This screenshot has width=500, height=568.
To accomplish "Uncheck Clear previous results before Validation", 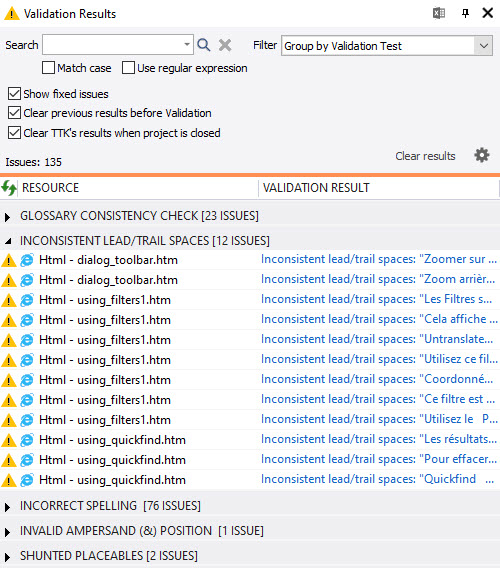I will tap(14, 113).
